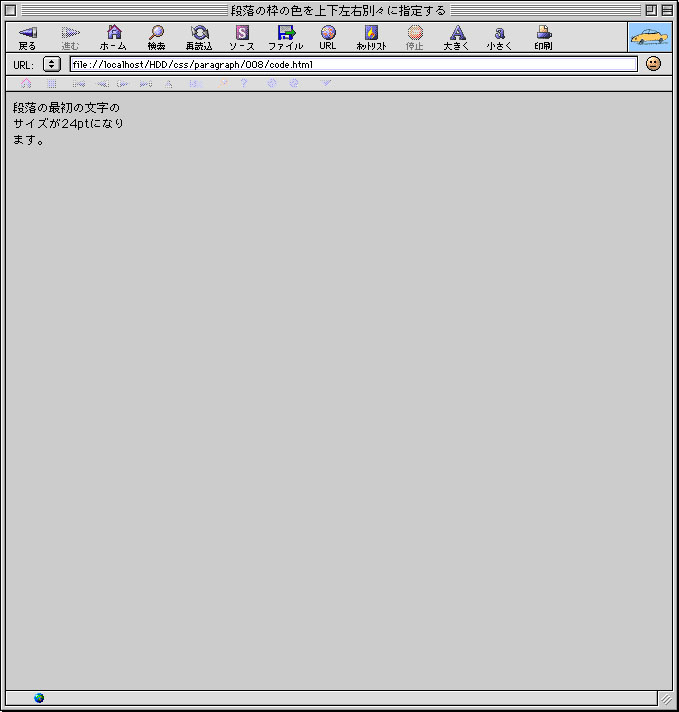679x712 pixels.
Task: Print the page using 印刷 icon
Action: pos(543,37)
